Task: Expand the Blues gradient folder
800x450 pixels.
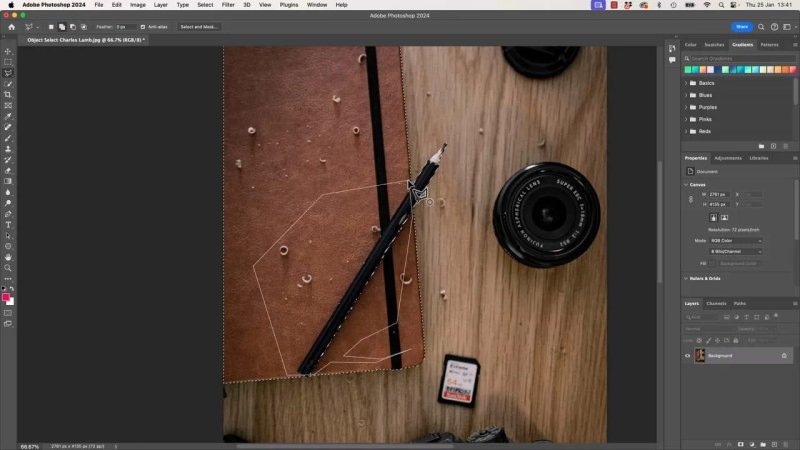Action: [x=686, y=95]
